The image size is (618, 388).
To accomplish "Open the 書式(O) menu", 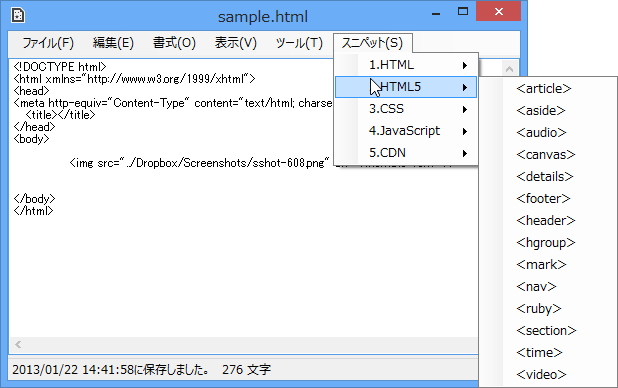I will click(174, 43).
